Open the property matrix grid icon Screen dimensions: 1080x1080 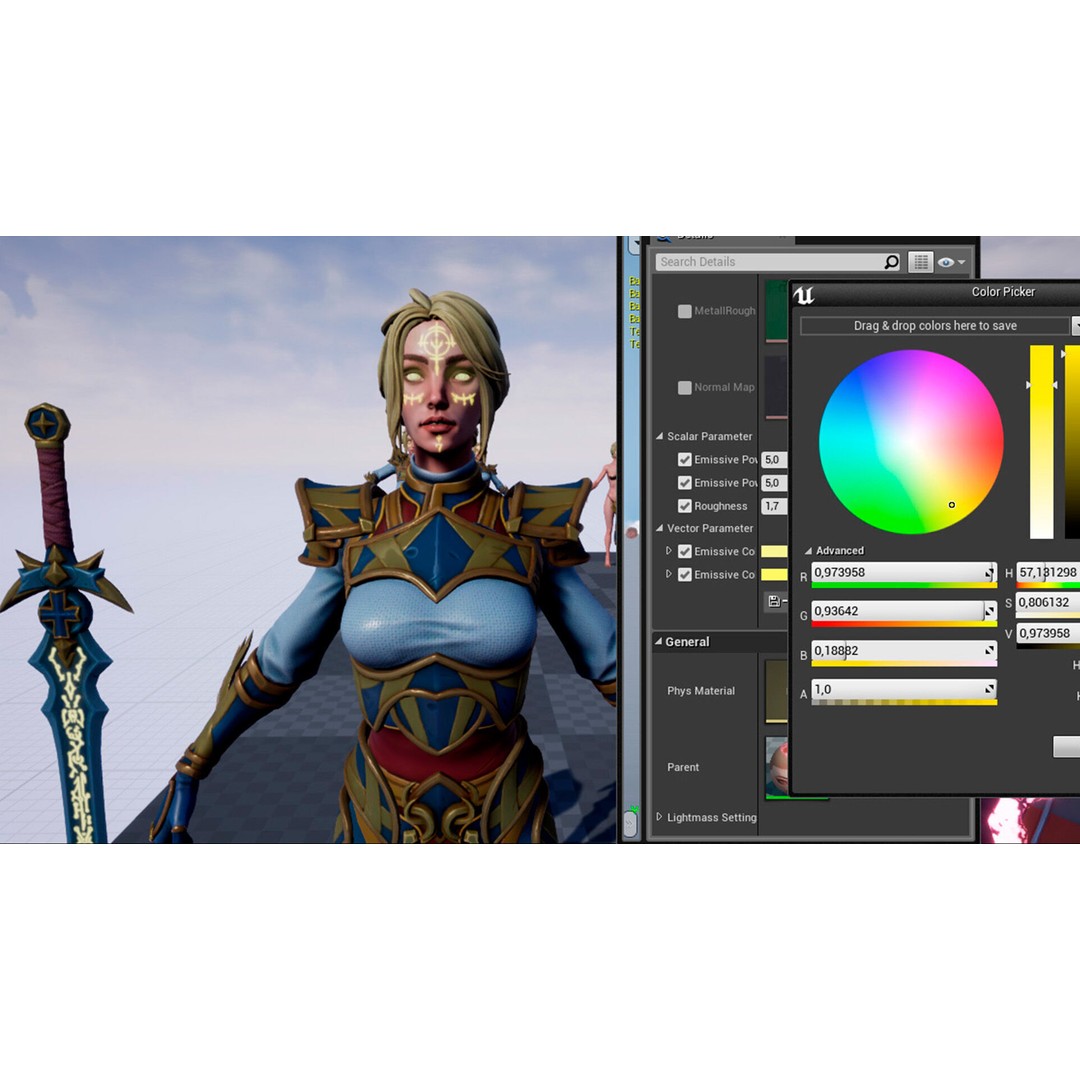(920, 262)
